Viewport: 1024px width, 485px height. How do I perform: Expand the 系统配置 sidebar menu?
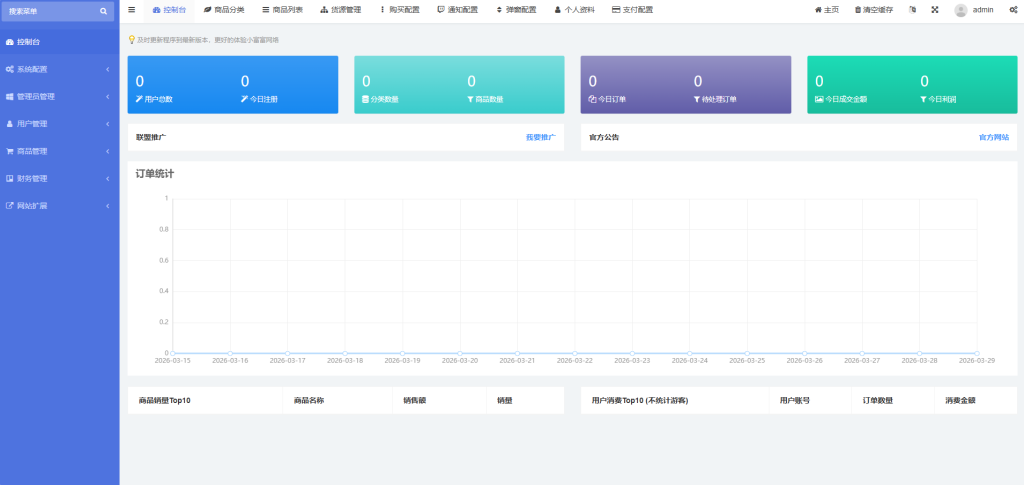(x=58, y=70)
